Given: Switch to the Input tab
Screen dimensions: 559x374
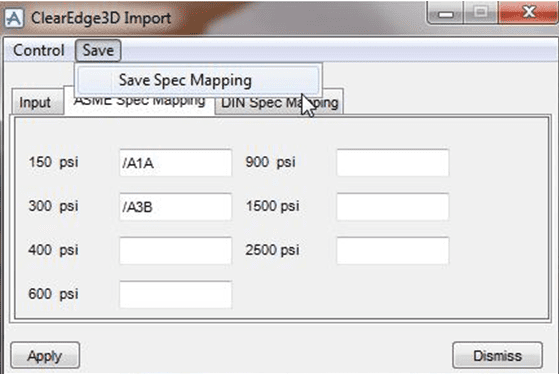Looking at the screenshot, I should 37,103.
